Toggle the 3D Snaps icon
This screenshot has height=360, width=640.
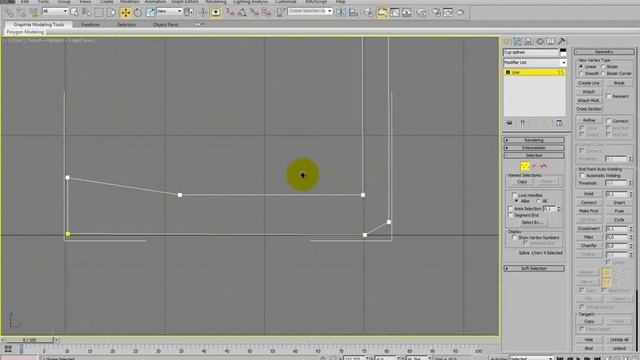231,13
